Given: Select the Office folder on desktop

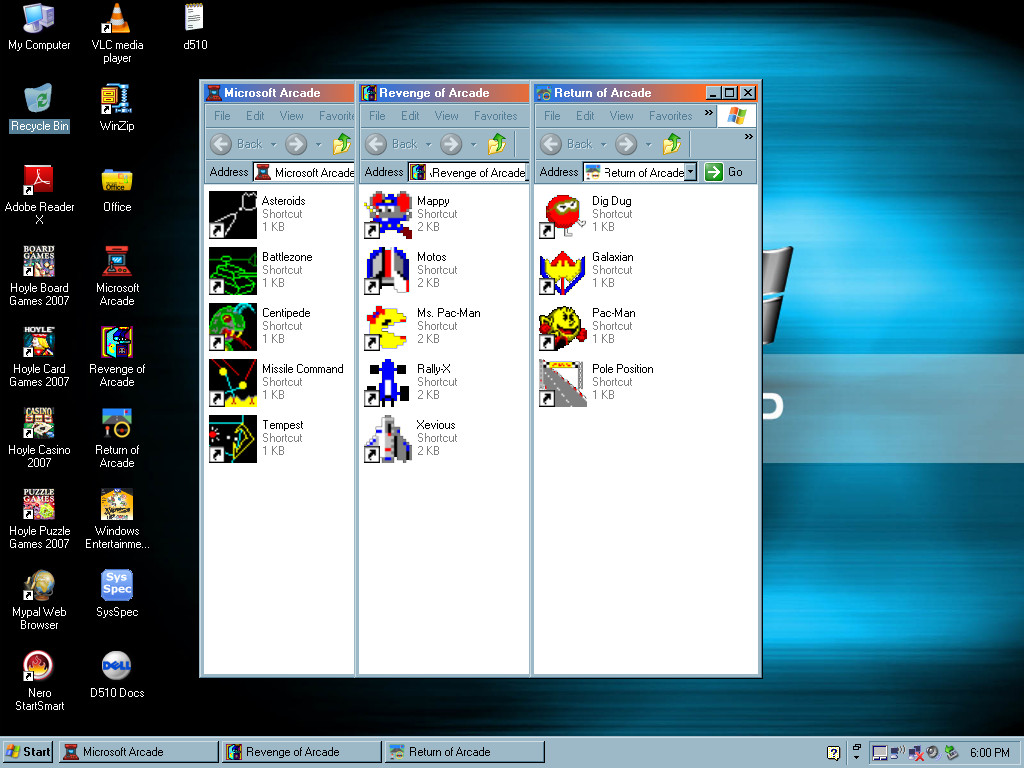Looking at the screenshot, I should click(x=117, y=189).
